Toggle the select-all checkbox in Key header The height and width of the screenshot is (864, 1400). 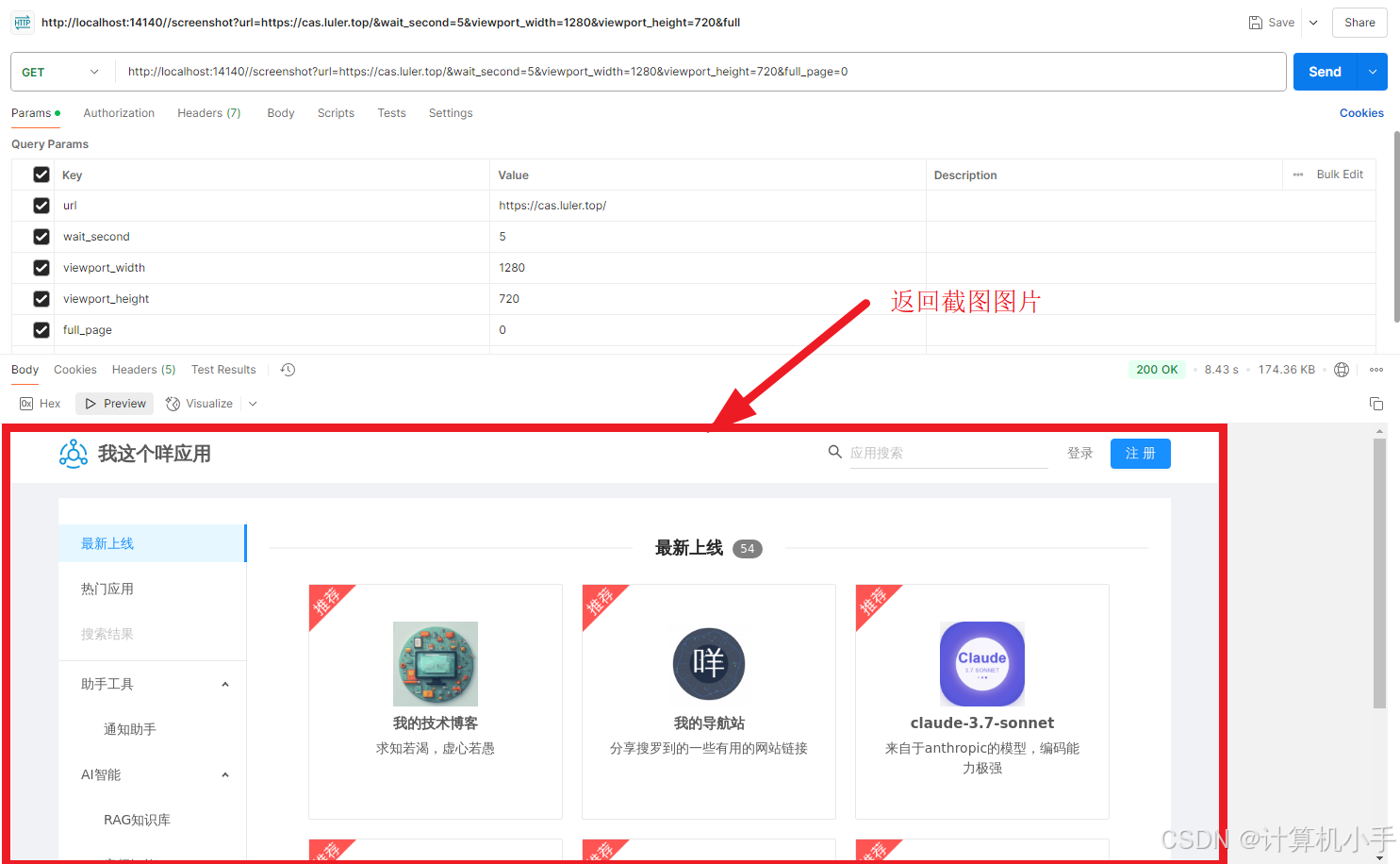pyautogui.click(x=41, y=174)
